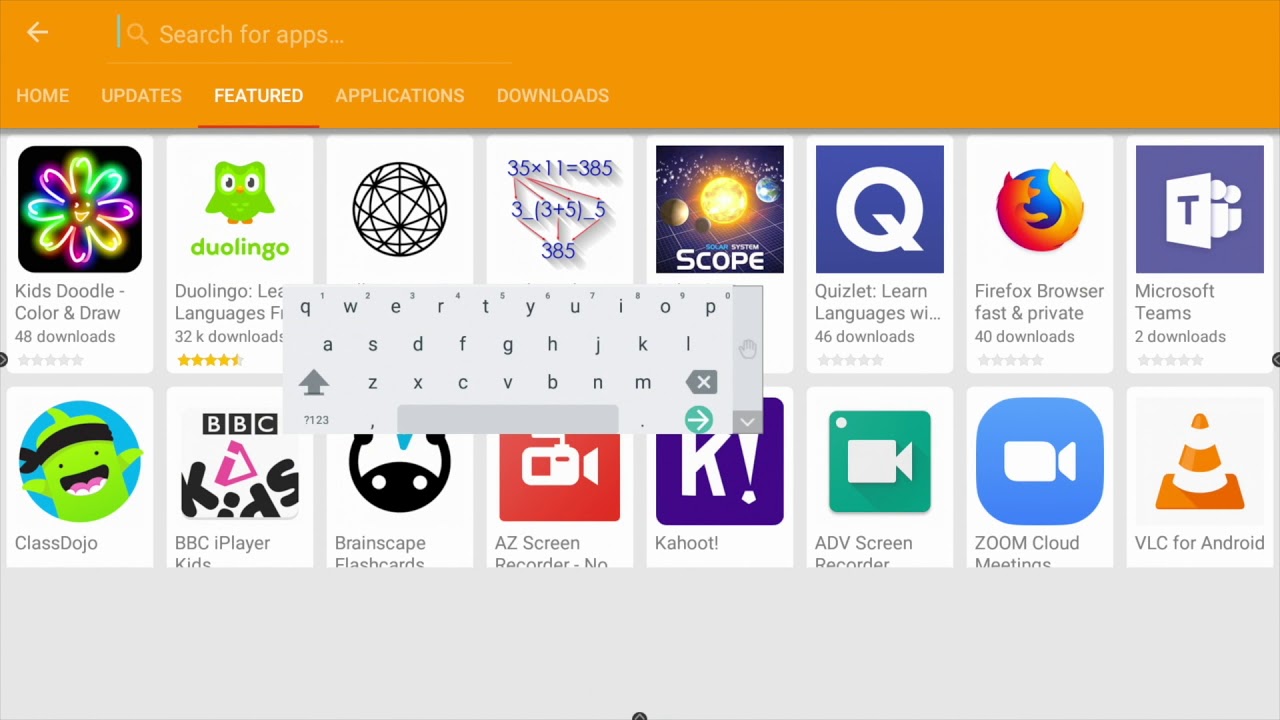Tap the q key on keyboard
The width and height of the screenshot is (1280, 720).
[306, 307]
